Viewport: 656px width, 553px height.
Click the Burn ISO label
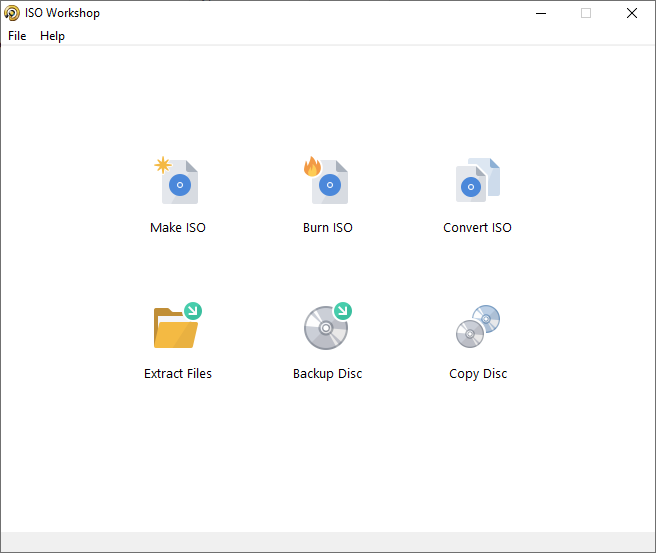328,228
